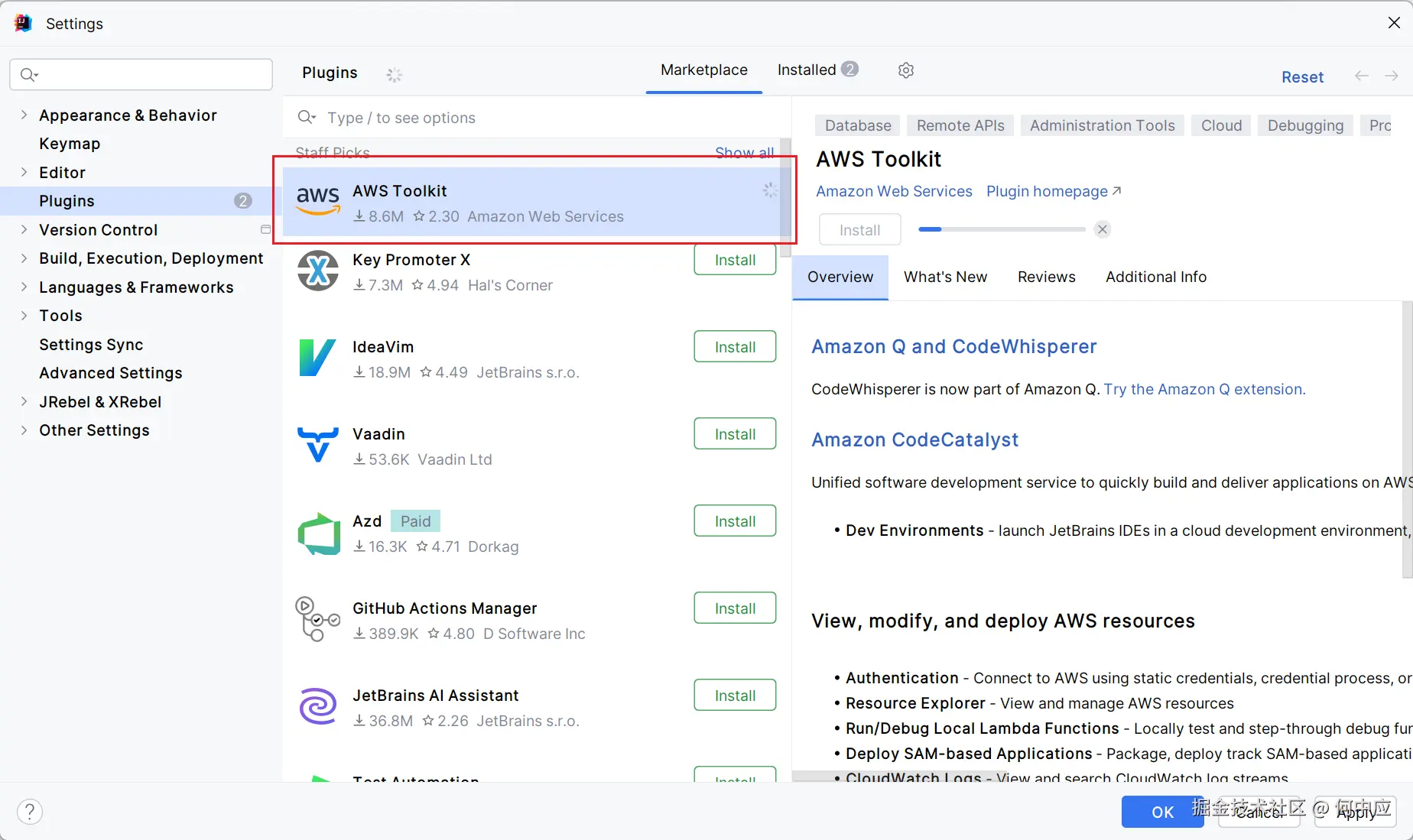
Task: Click the Azd plugin icon
Action: 318,533
